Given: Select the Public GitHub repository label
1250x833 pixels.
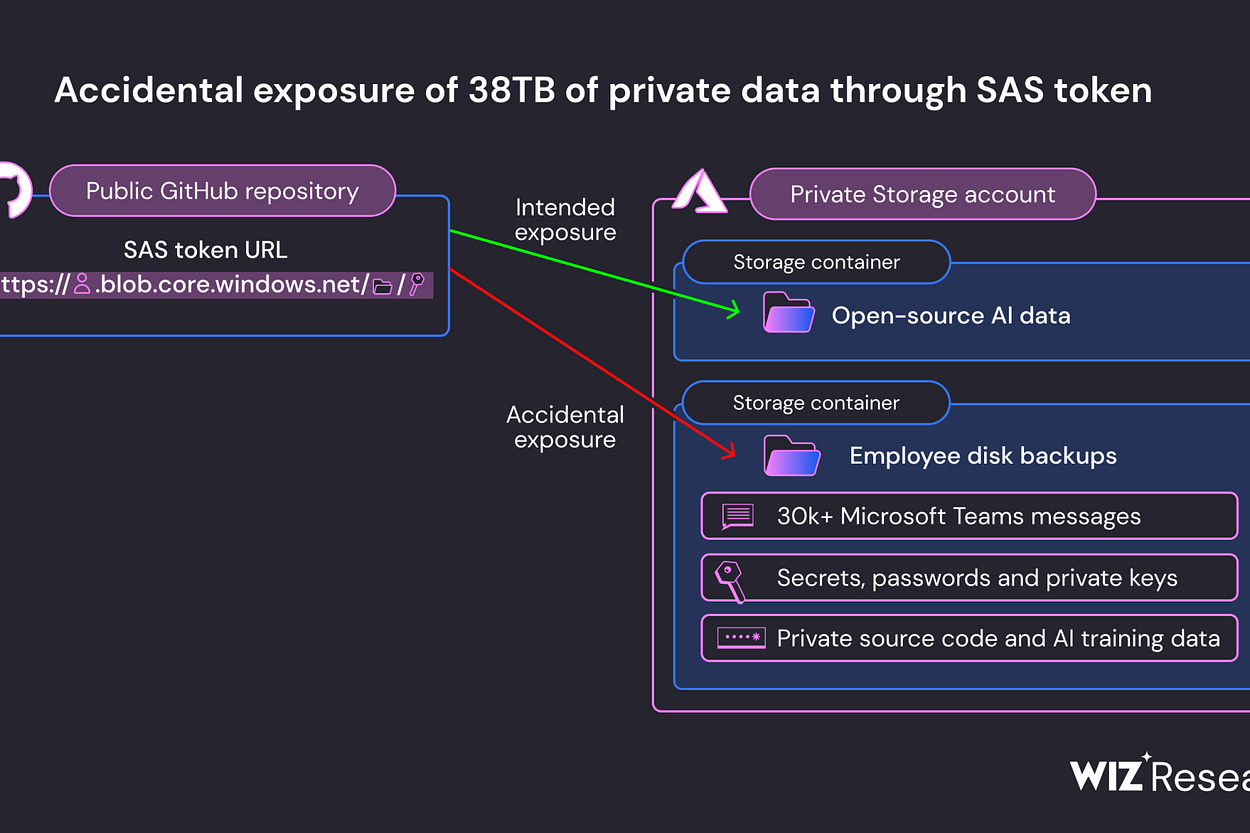Looking at the screenshot, I should pos(222,191).
